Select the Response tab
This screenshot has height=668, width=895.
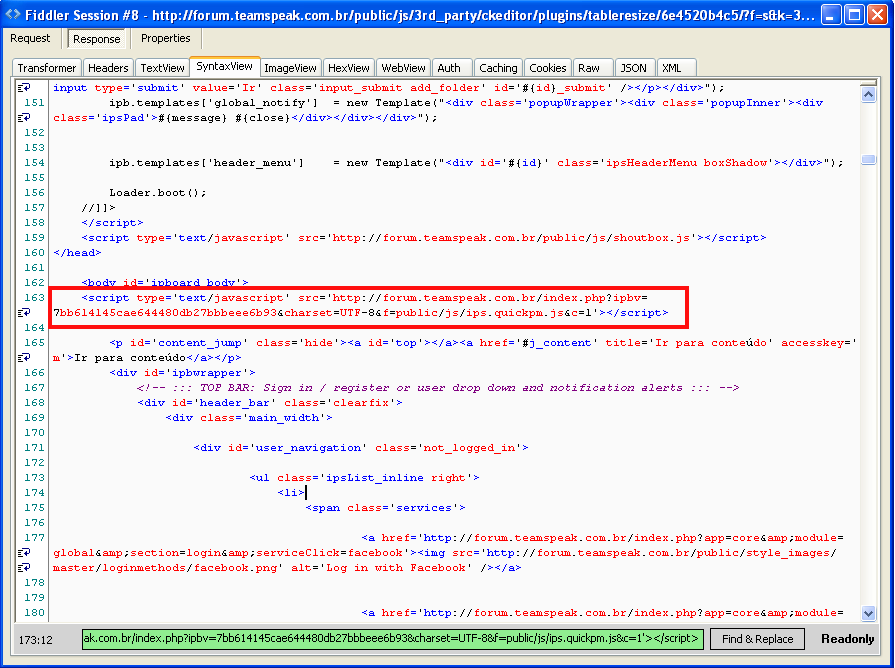(96, 39)
